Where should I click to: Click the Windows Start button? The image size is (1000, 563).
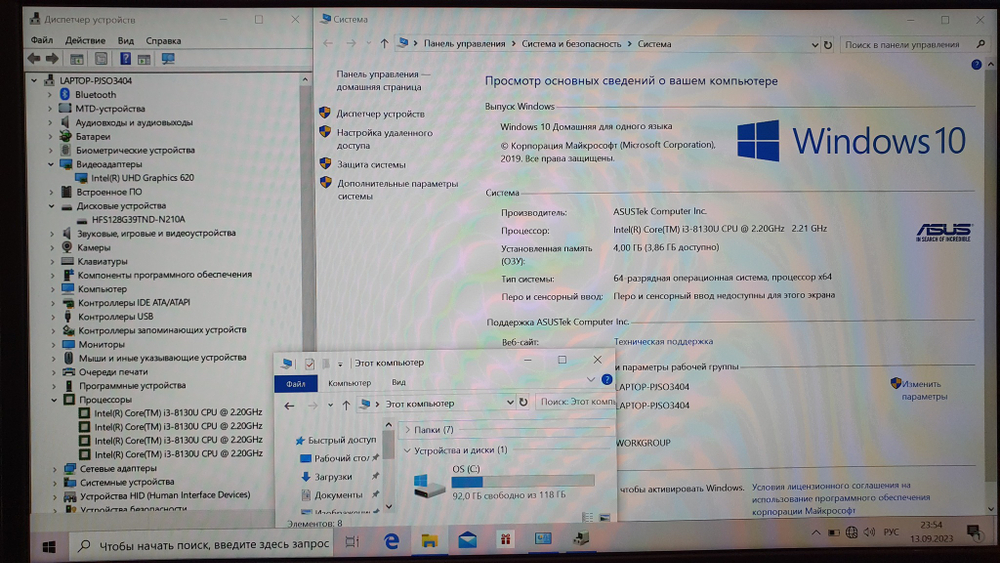48,546
